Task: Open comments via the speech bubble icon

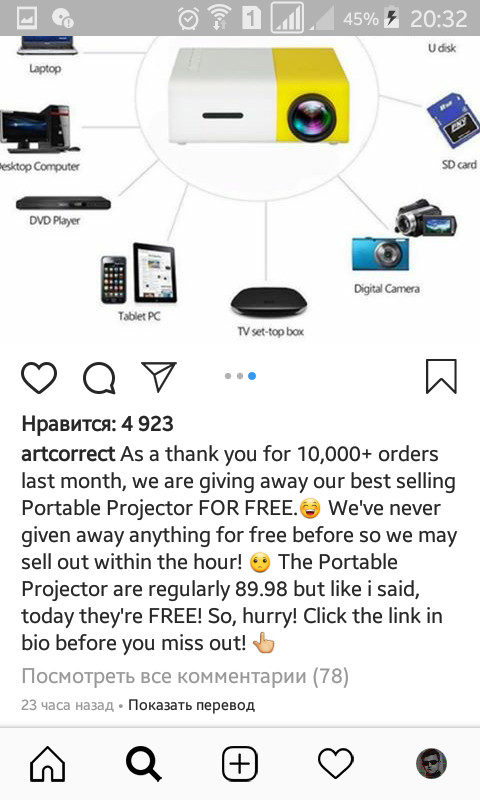Action: (x=99, y=377)
